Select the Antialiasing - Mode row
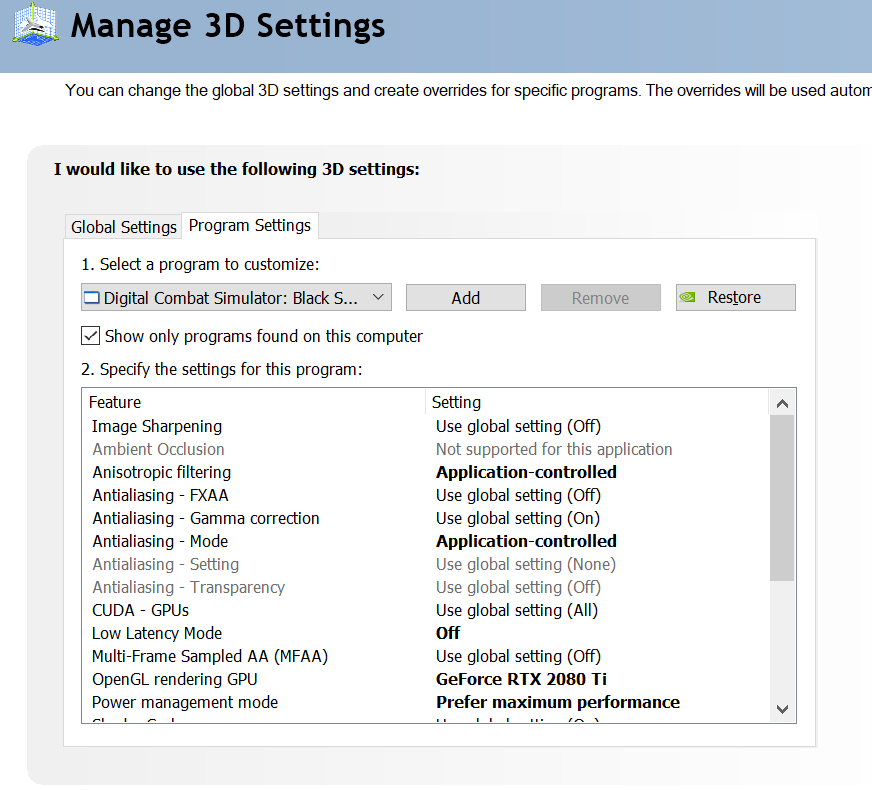The height and width of the screenshot is (790, 872). click(160, 541)
